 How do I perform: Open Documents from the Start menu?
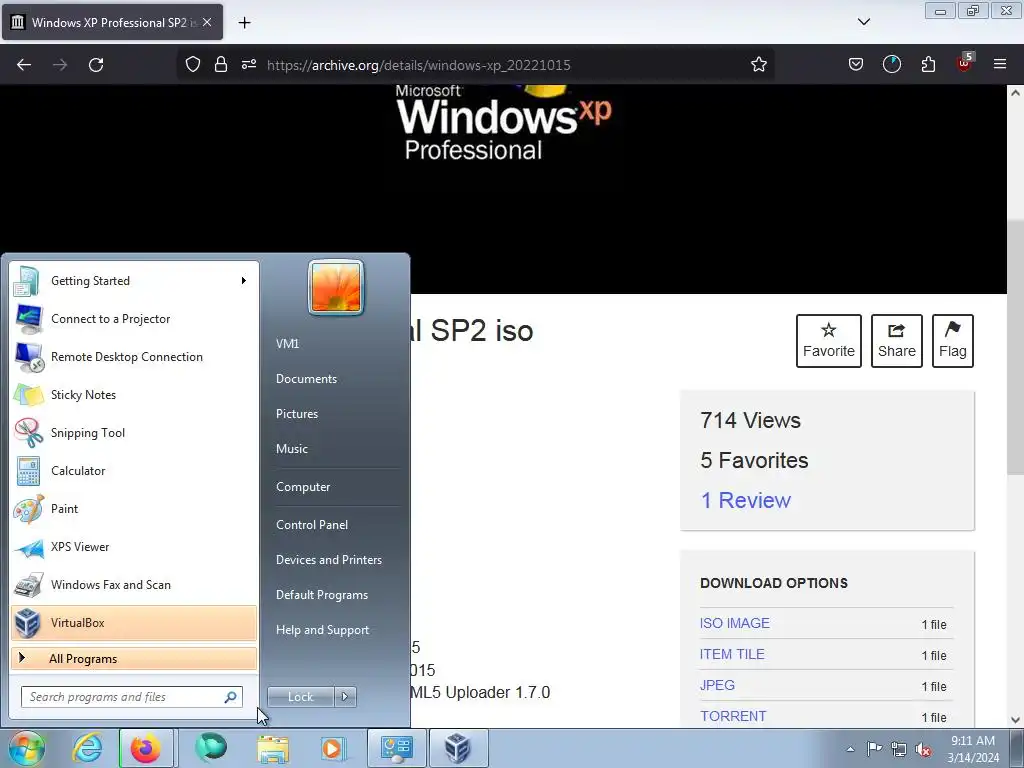pos(306,379)
